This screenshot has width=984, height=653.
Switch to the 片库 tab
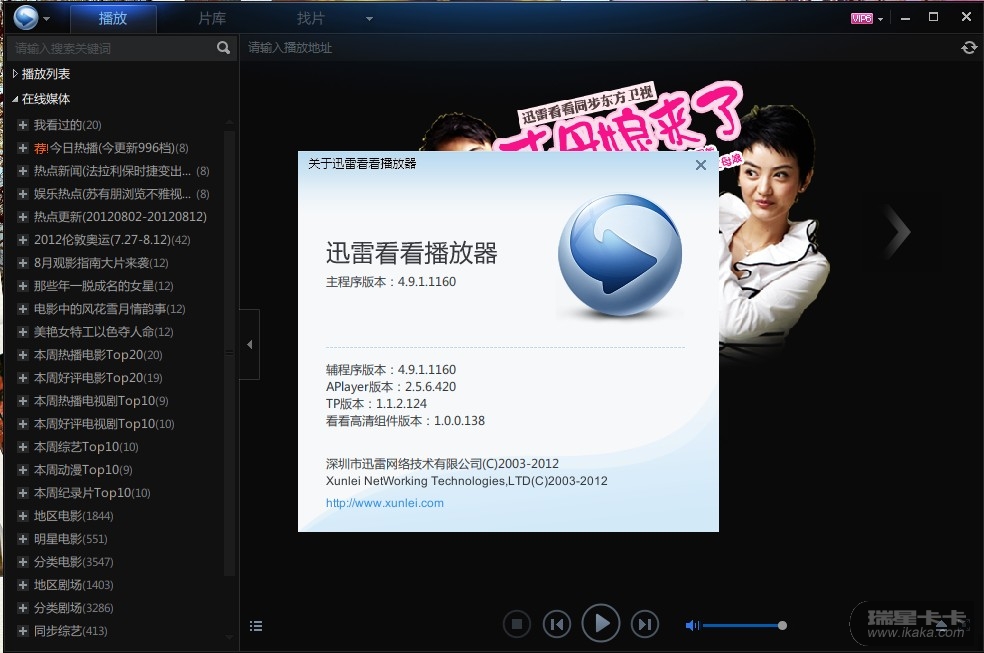click(x=212, y=19)
